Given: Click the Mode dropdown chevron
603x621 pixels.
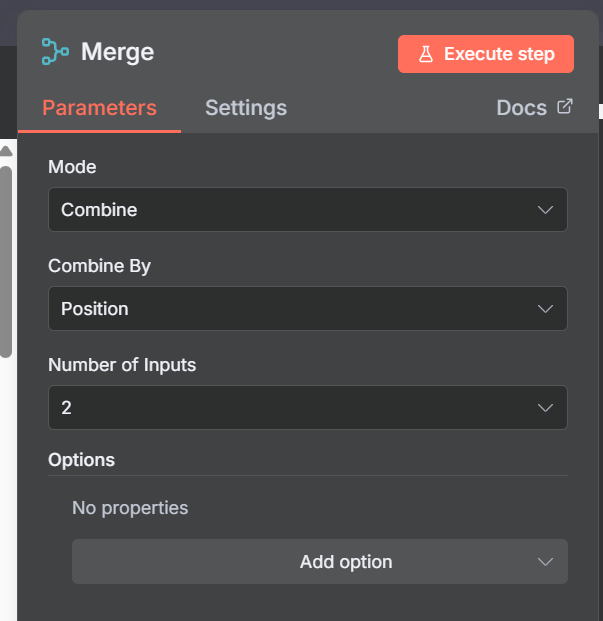Looking at the screenshot, I should coord(545,210).
